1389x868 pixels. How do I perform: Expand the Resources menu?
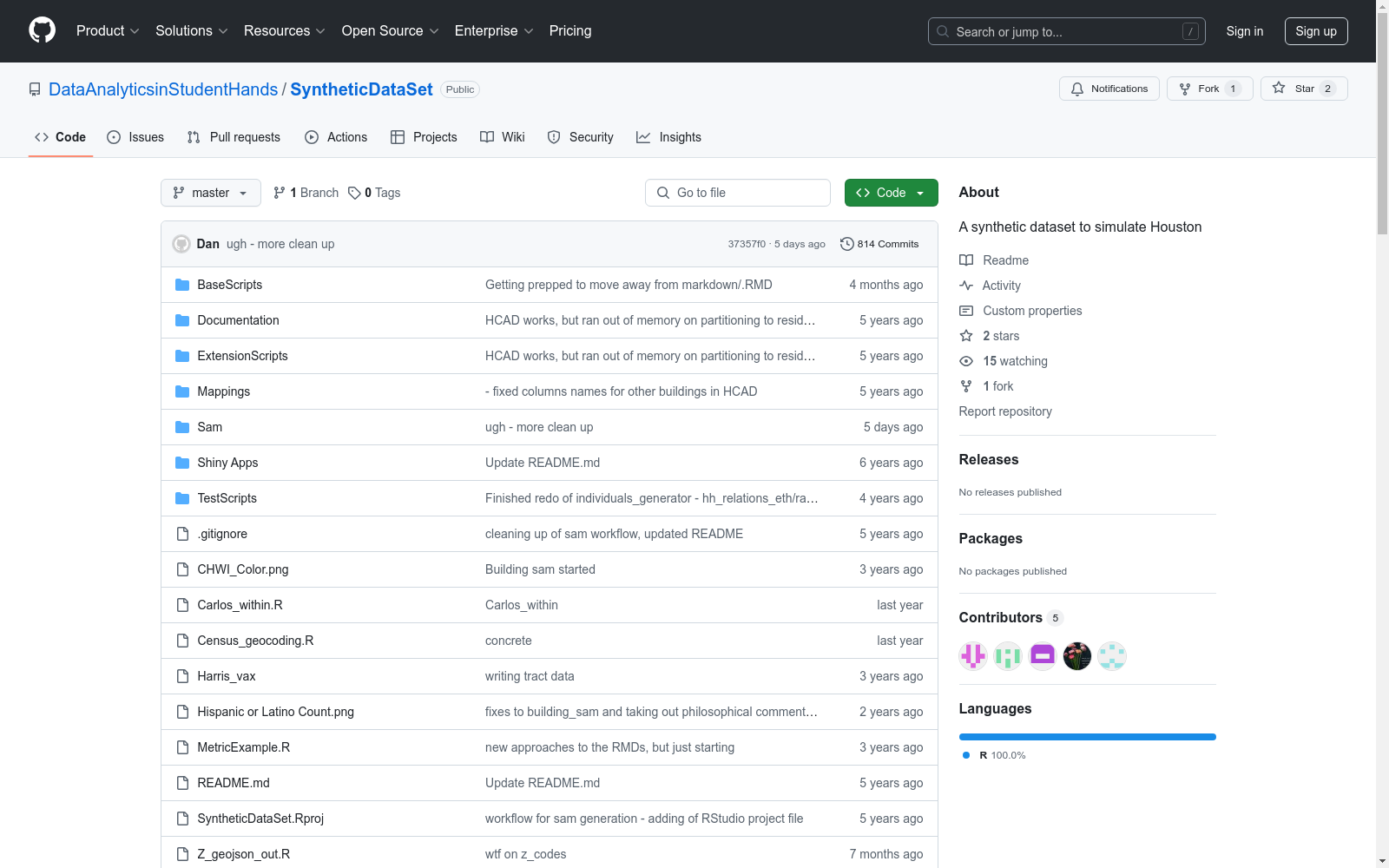pyautogui.click(x=285, y=31)
